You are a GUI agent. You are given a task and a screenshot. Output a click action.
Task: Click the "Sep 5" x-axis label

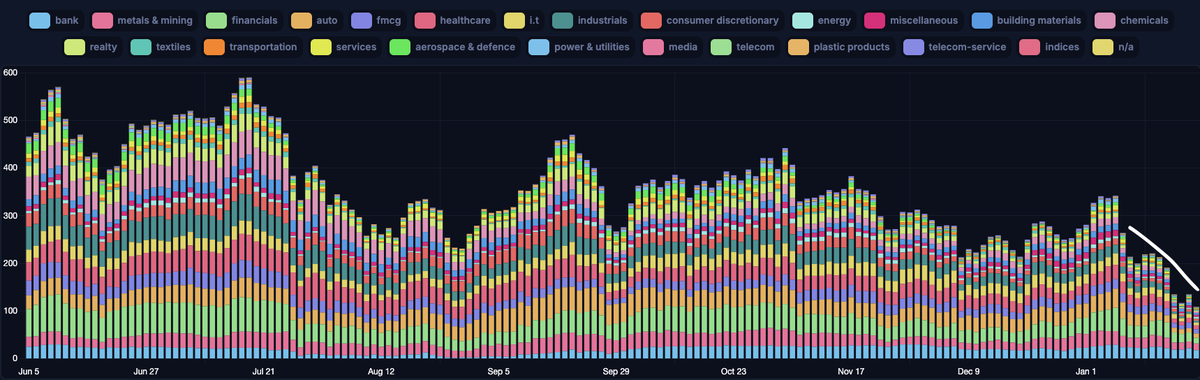tap(499, 371)
